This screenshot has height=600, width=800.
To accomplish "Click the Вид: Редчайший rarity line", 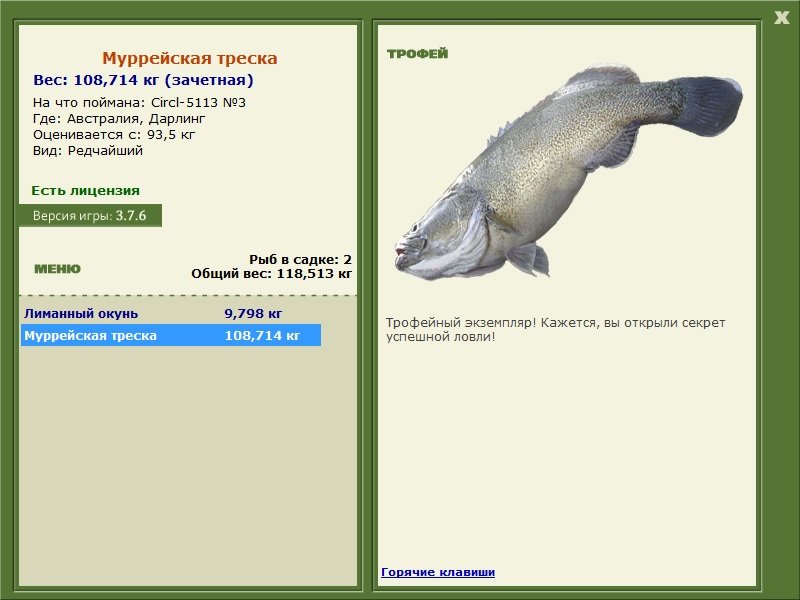I will point(88,151).
